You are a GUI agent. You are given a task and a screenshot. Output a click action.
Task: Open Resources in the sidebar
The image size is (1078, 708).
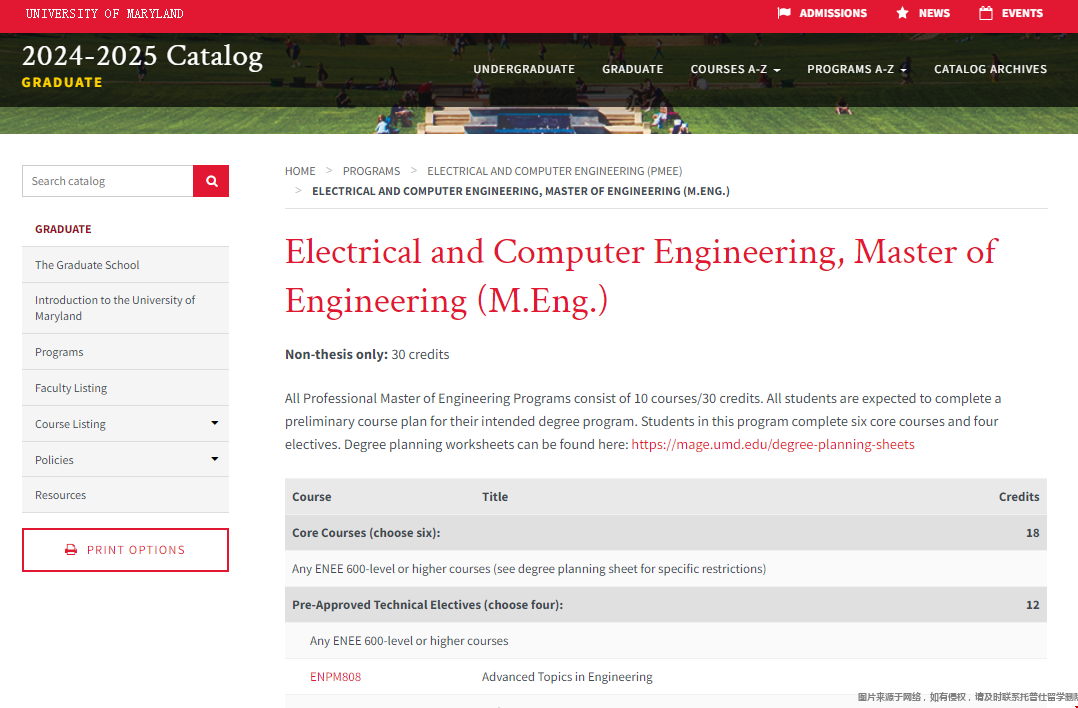125,495
